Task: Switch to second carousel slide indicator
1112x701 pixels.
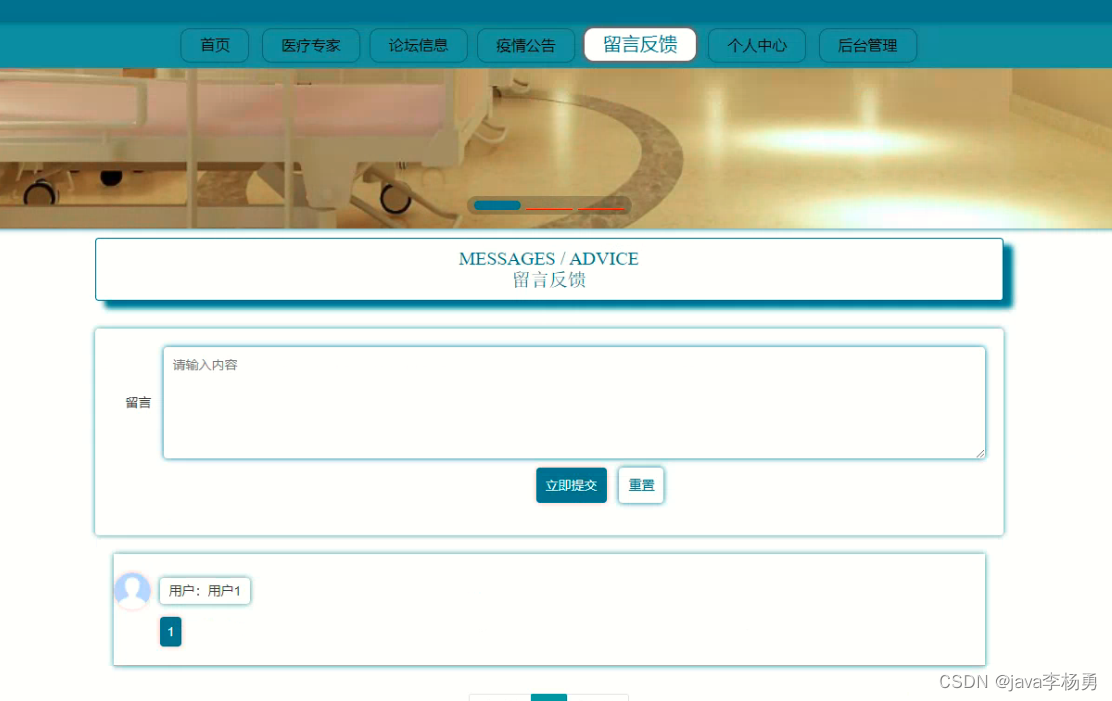Action: (x=549, y=208)
